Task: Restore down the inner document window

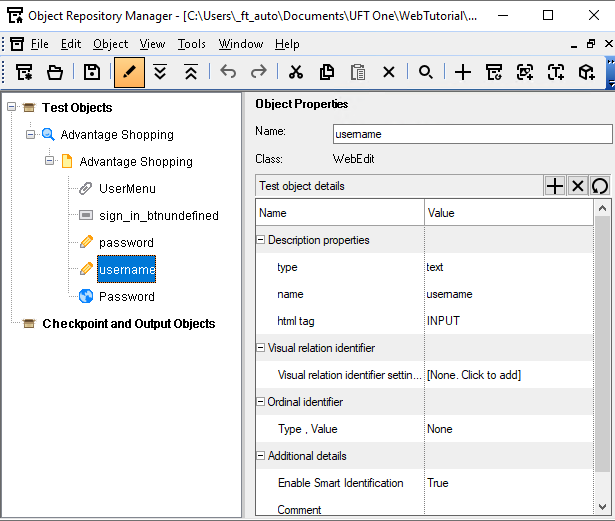Action: [591, 44]
